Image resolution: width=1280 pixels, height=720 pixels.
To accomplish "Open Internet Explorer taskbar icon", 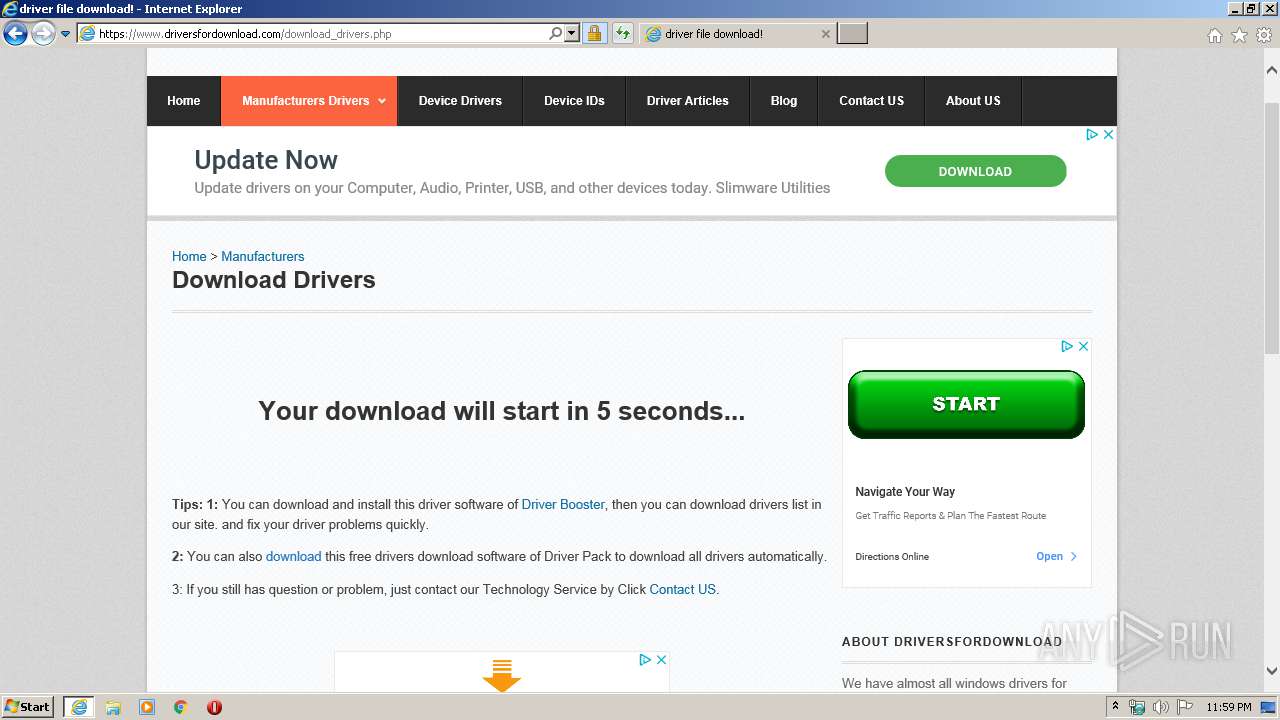I will pyautogui.click(x=78, y=707).
